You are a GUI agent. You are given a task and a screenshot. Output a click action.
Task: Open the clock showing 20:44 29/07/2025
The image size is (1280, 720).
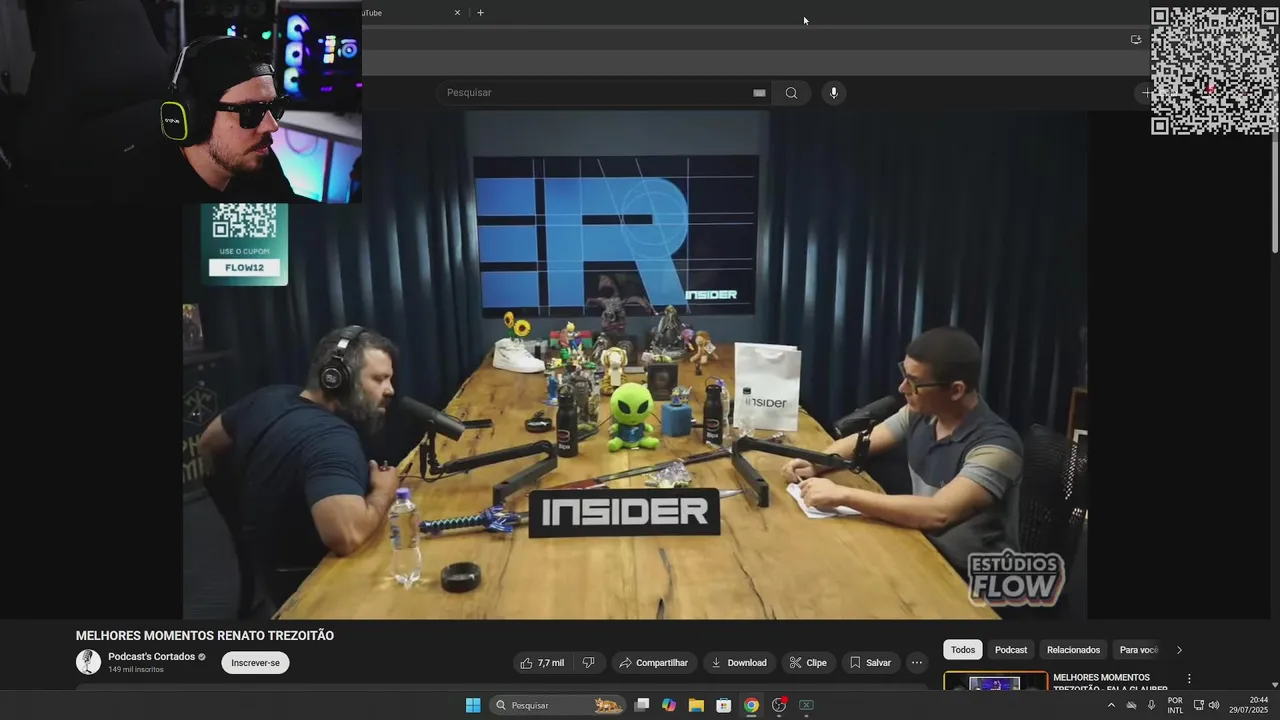(1249, 705)
